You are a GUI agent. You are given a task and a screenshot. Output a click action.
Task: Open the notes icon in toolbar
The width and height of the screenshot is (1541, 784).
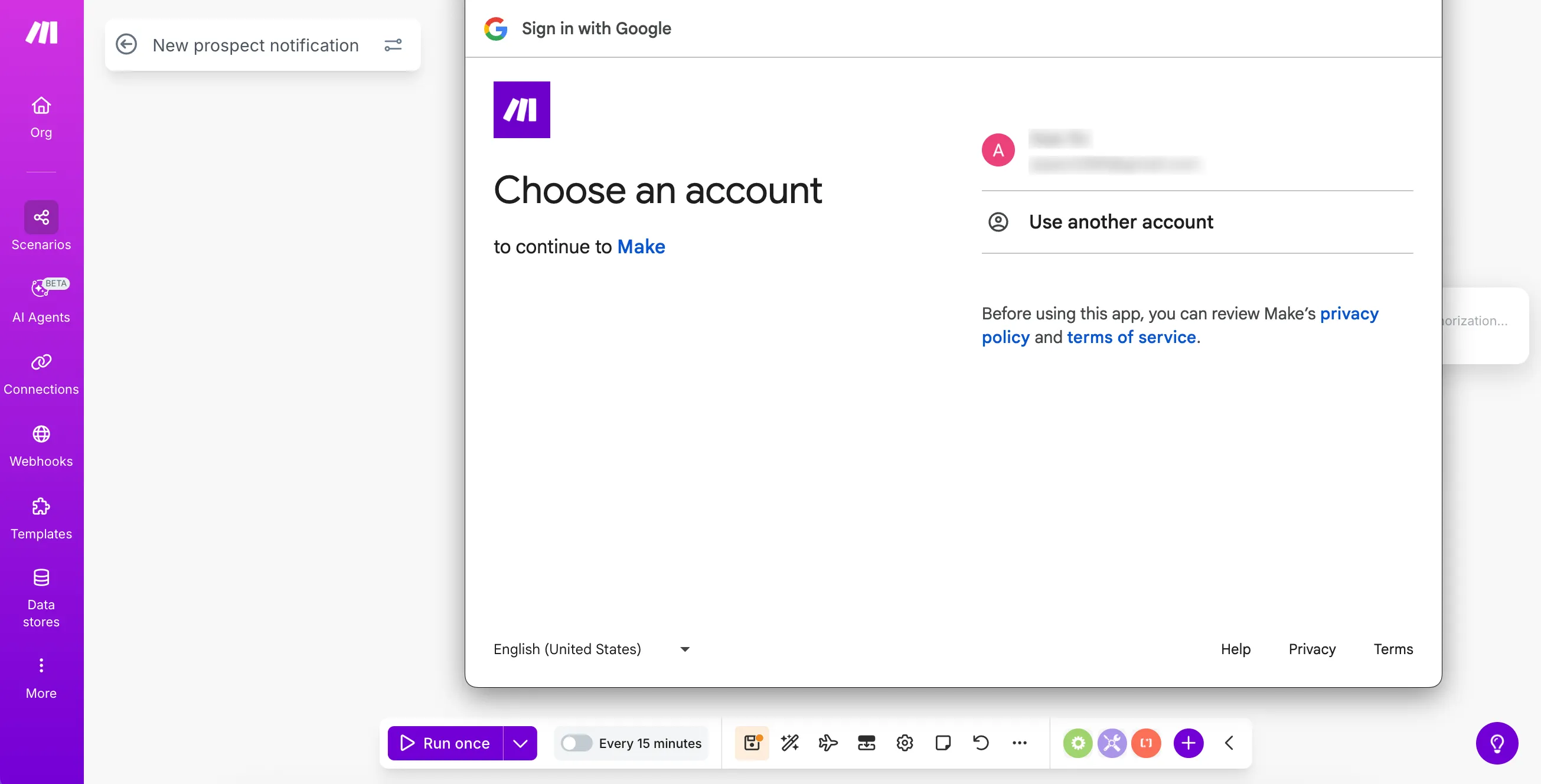tap(943, 743)
